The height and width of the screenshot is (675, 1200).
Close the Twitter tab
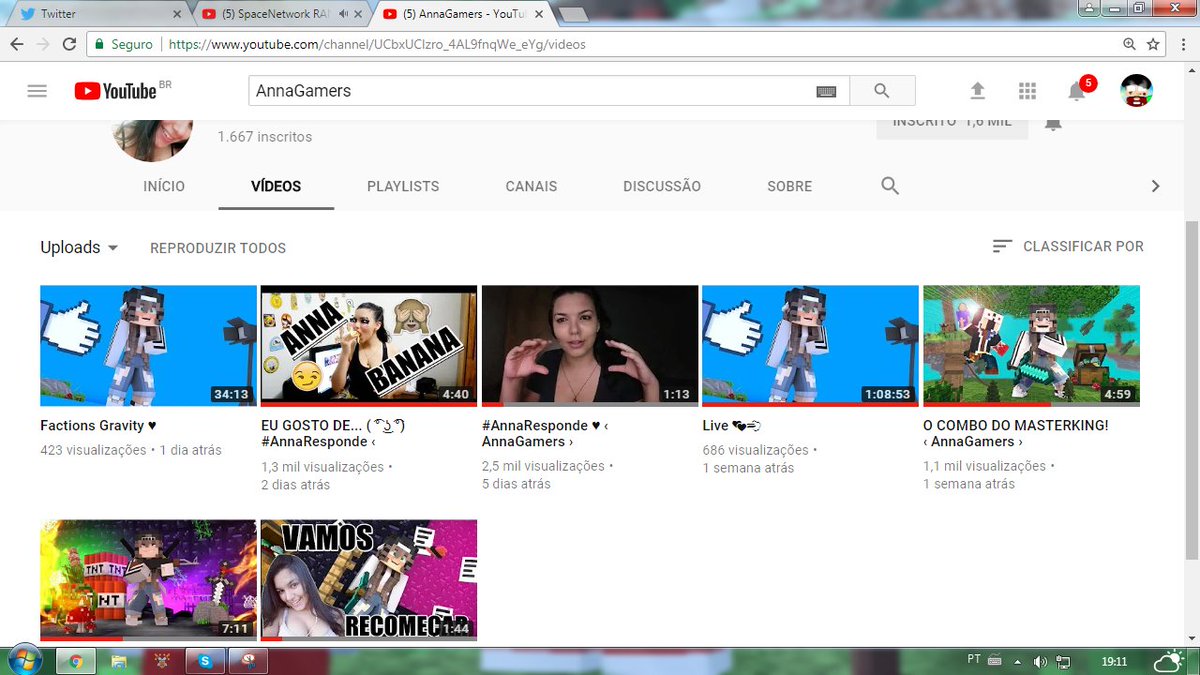(x=177, y=14)
